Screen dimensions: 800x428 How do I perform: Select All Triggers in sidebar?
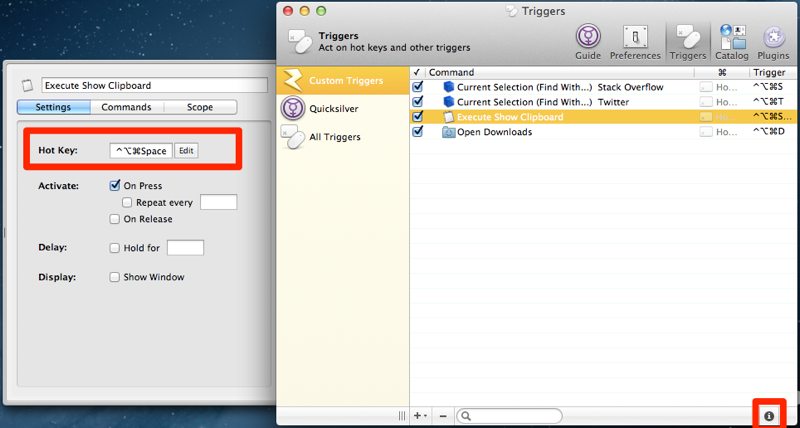[x=342, y=137]
